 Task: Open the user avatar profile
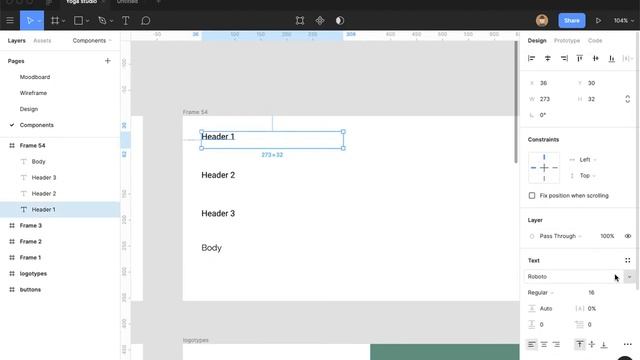click(x=542, y=20)
